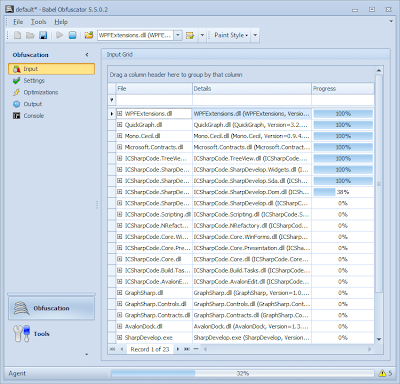Expand the SharpDevelop.exe row
Image resolution: width=400 pixels, height=384 pixels.
pos(120,338)
